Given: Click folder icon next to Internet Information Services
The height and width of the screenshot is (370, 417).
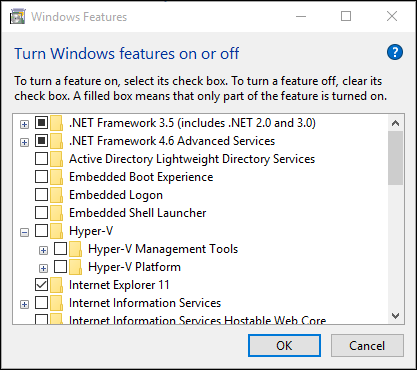Looking at the screenshot, I should (x=56, y=303).
